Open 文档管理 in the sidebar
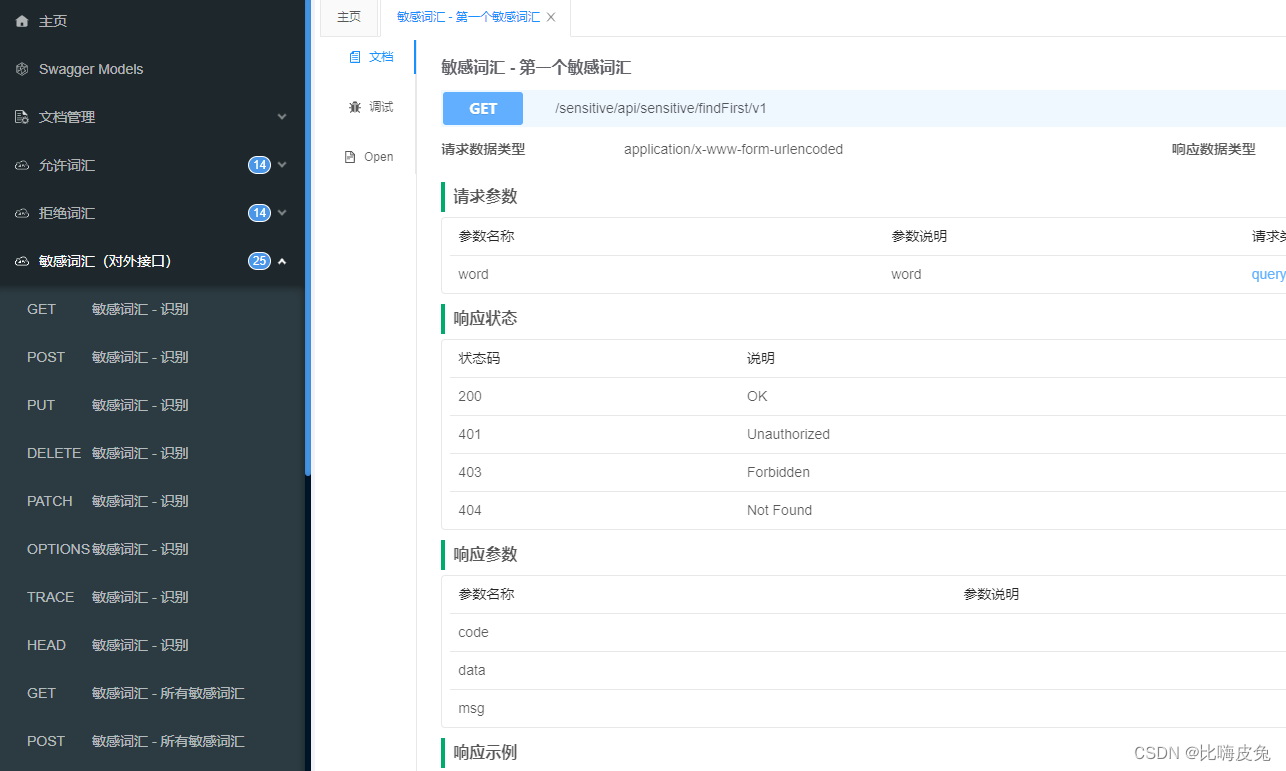 [152, 117]
